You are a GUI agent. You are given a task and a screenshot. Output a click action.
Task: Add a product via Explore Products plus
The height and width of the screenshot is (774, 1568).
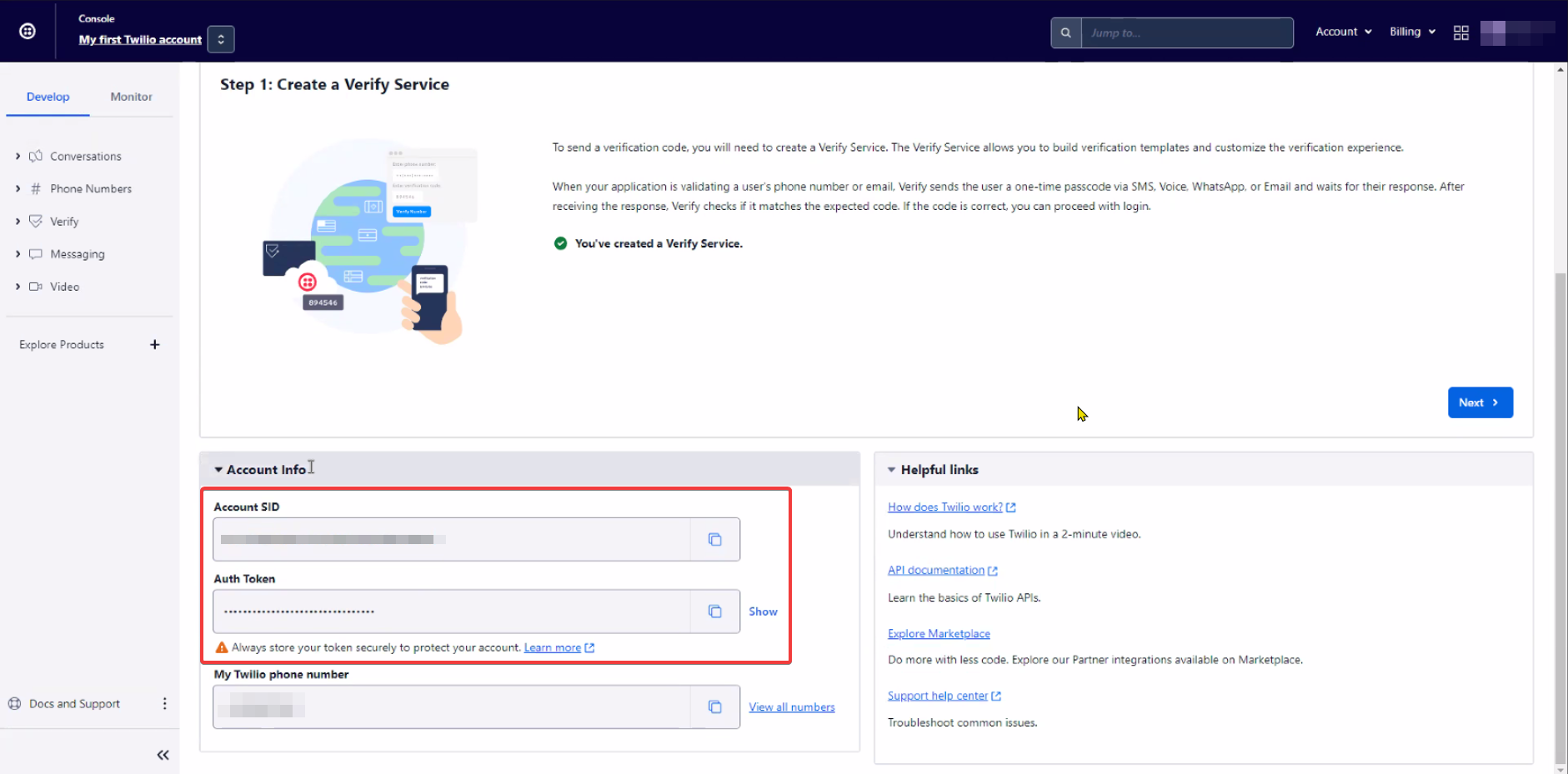point(154,345)
